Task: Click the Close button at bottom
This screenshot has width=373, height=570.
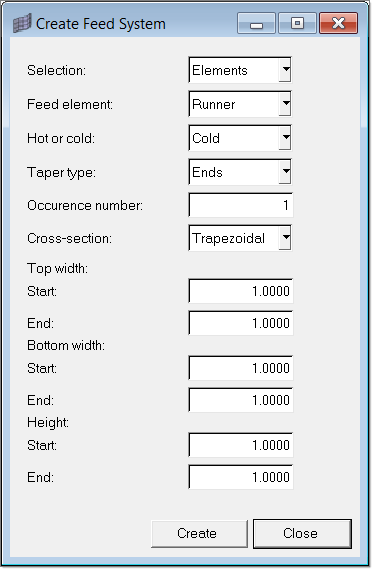Action: [x=302, y=534]
